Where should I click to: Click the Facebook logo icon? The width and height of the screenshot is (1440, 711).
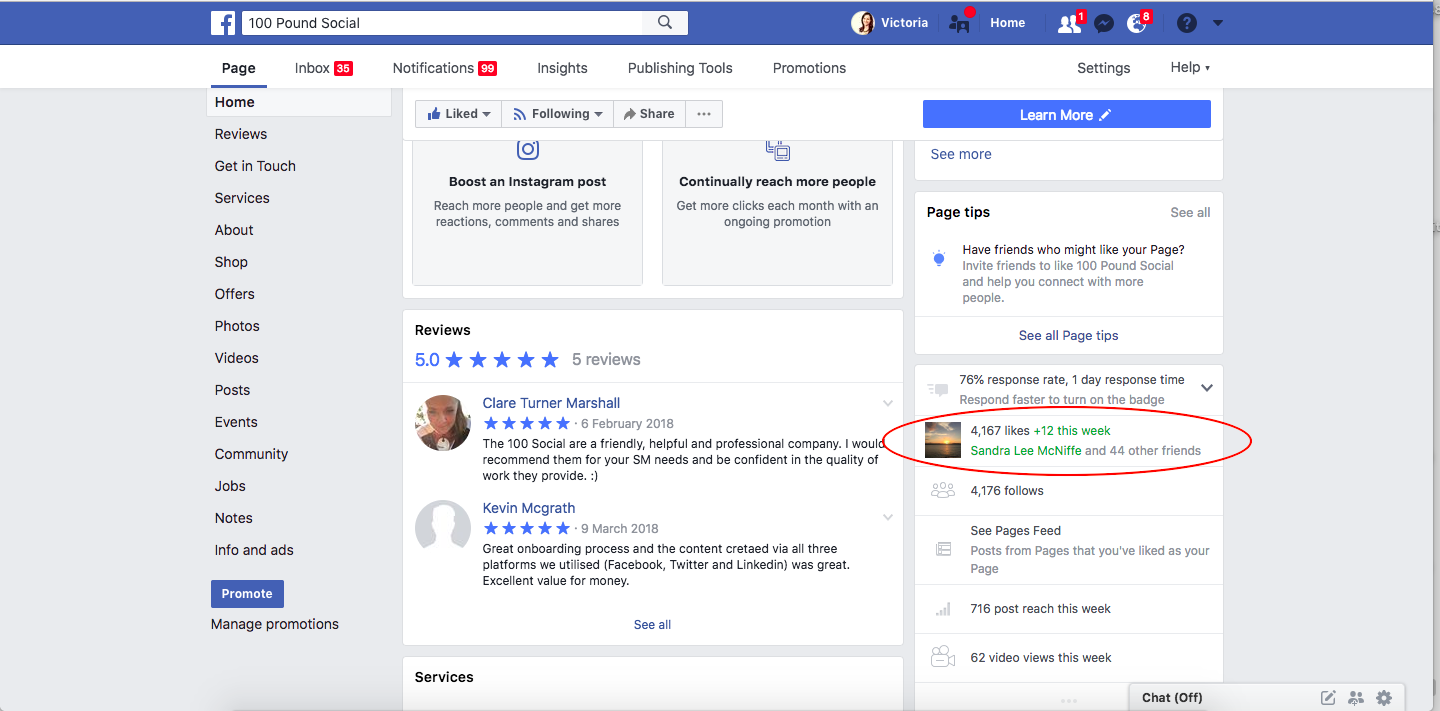[x=223, y=22]
